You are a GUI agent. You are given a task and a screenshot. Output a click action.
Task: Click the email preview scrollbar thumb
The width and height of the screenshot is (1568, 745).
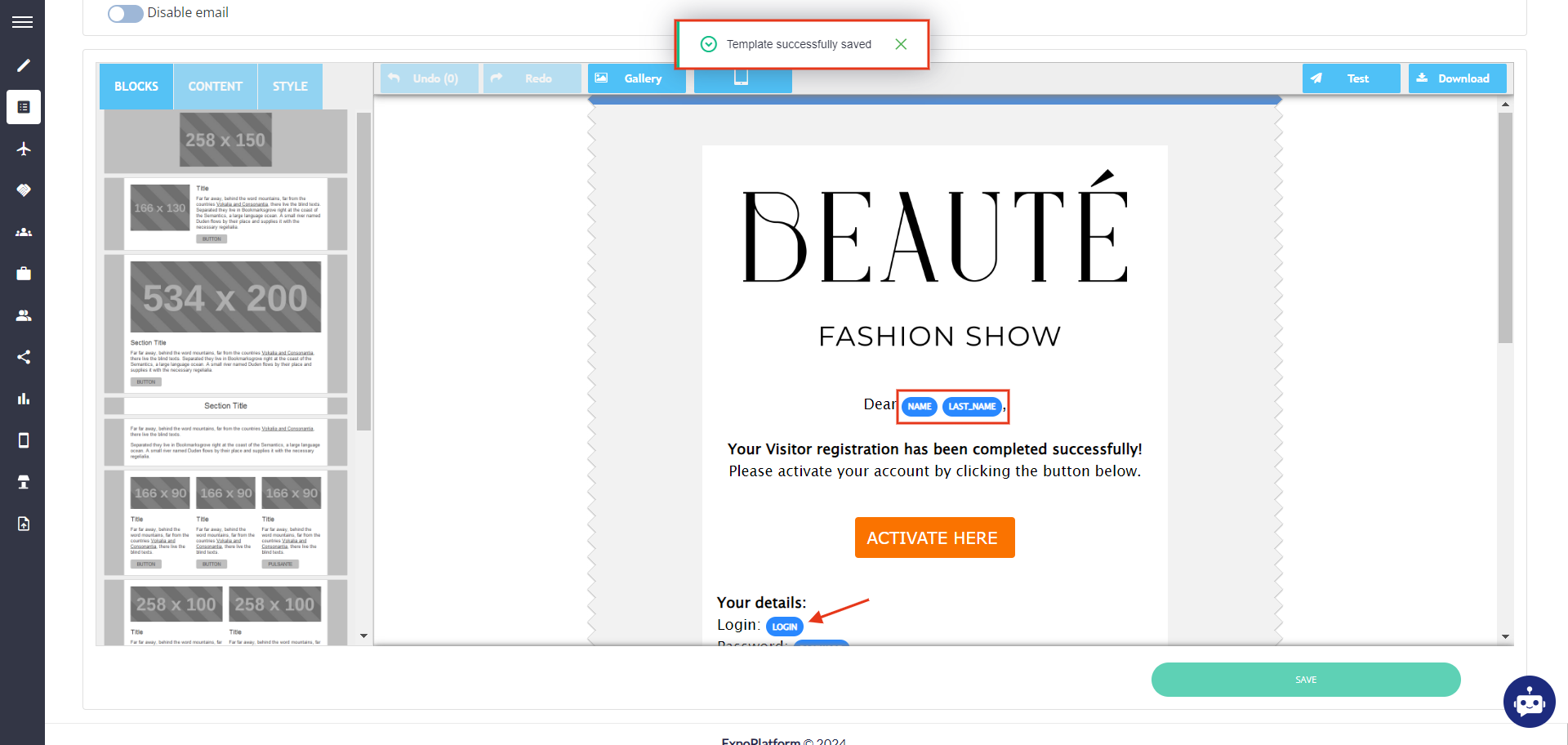coord(1505,228)
